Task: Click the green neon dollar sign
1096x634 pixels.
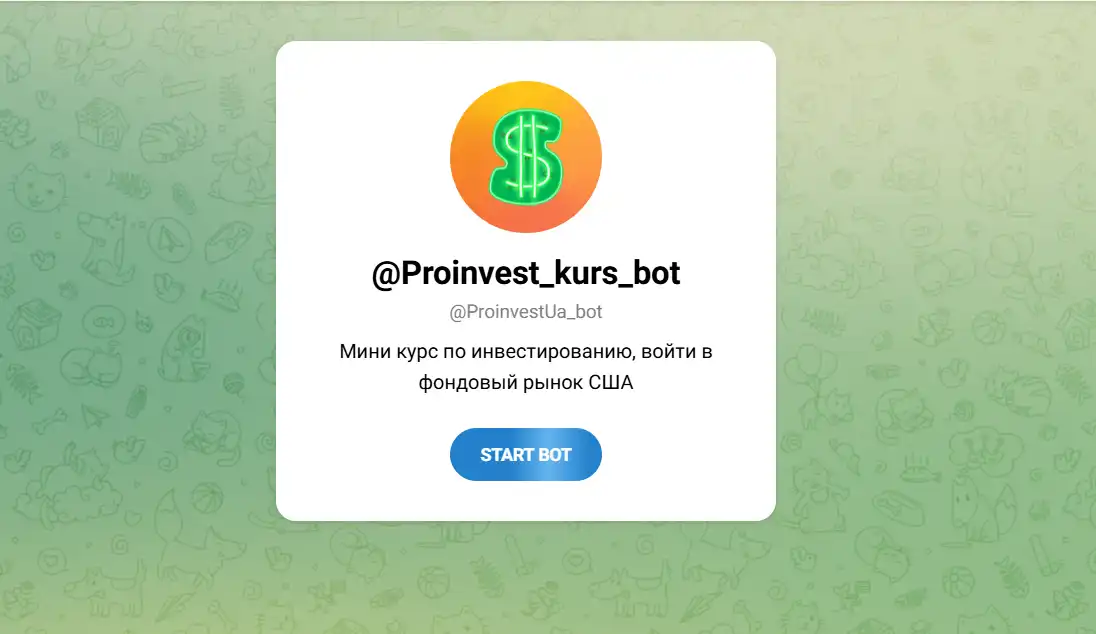Action: click(526, 157)
